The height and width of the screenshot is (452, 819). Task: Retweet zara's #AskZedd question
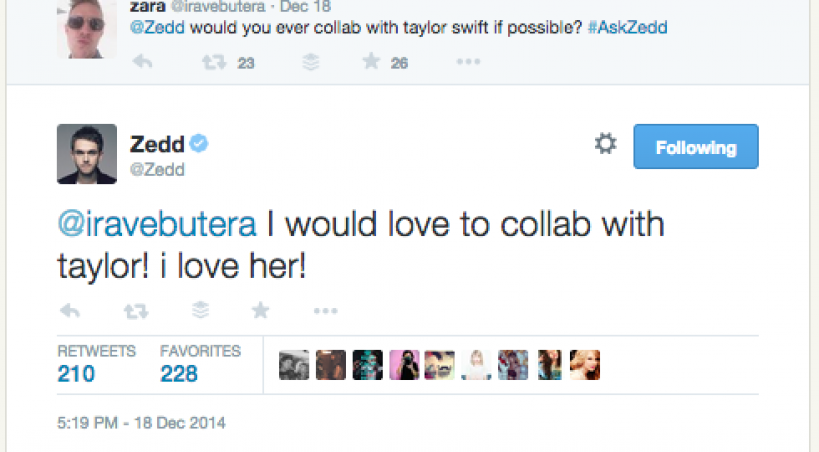pos(213,63)
